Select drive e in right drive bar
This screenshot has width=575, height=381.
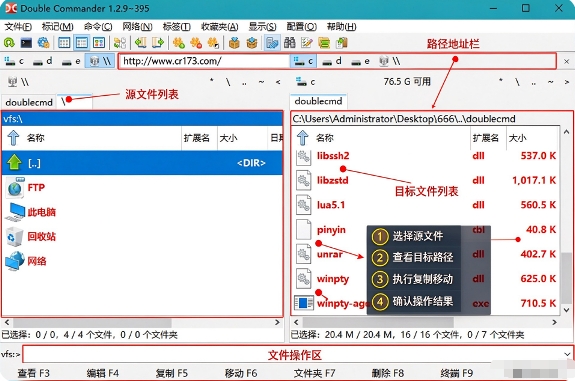coord(360,61)
